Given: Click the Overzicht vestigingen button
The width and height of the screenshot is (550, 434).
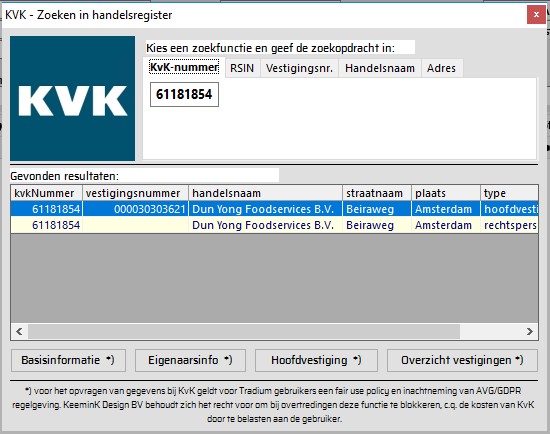Looking at the screenshot, I should (x=462, y=360).
